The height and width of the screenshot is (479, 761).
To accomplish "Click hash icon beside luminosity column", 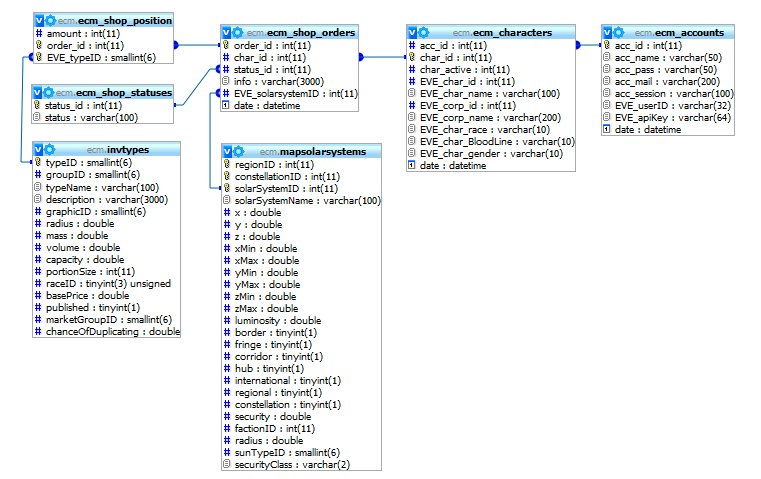I will pyautogui.click(x=227, y=320).
